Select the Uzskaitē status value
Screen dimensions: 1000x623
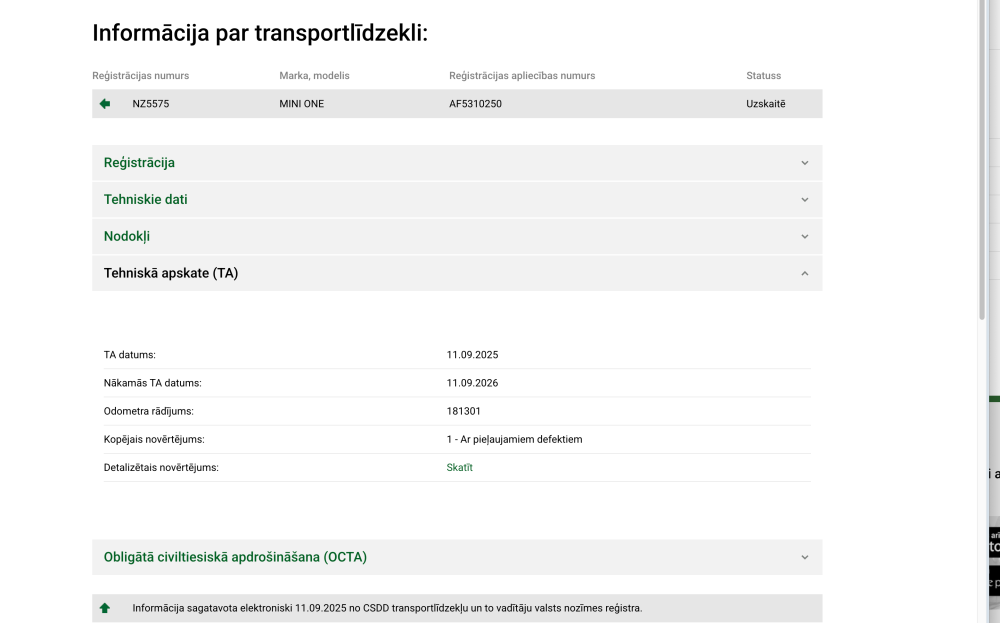point(766,104)
